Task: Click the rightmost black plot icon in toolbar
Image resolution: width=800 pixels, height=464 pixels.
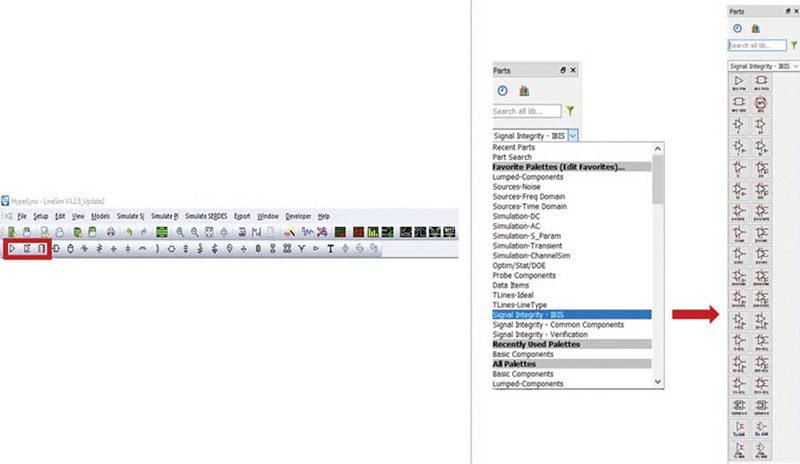Action: [449, 232]
